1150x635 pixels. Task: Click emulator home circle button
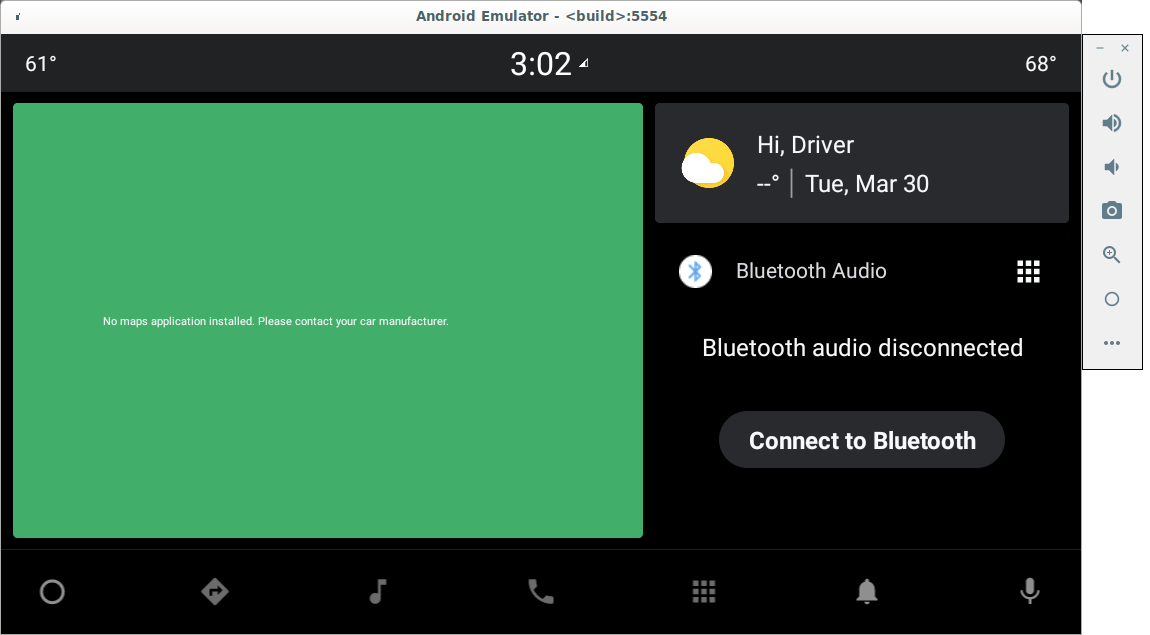(1111, 299)
